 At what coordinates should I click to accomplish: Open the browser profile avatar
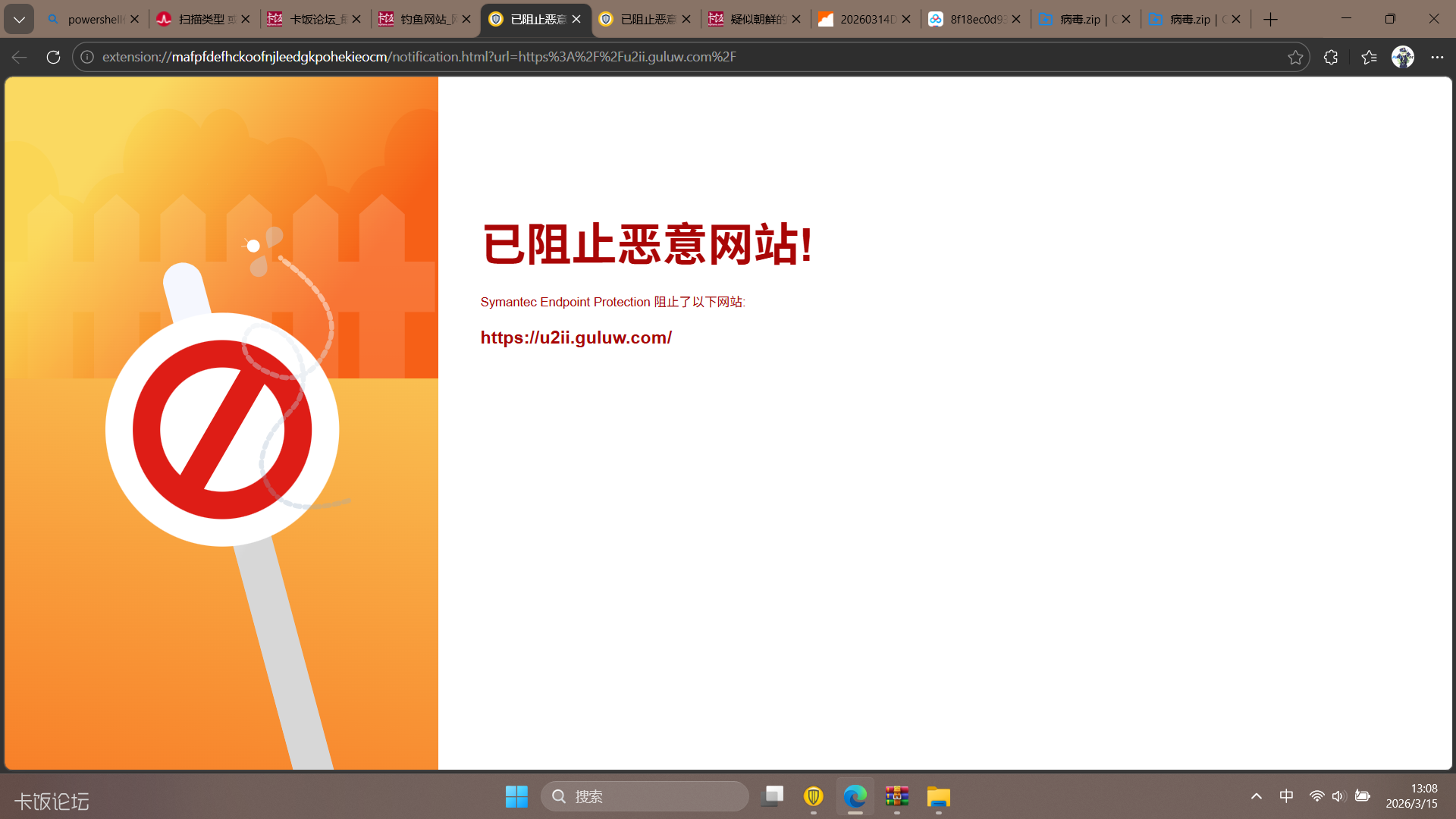[1402, 57]
